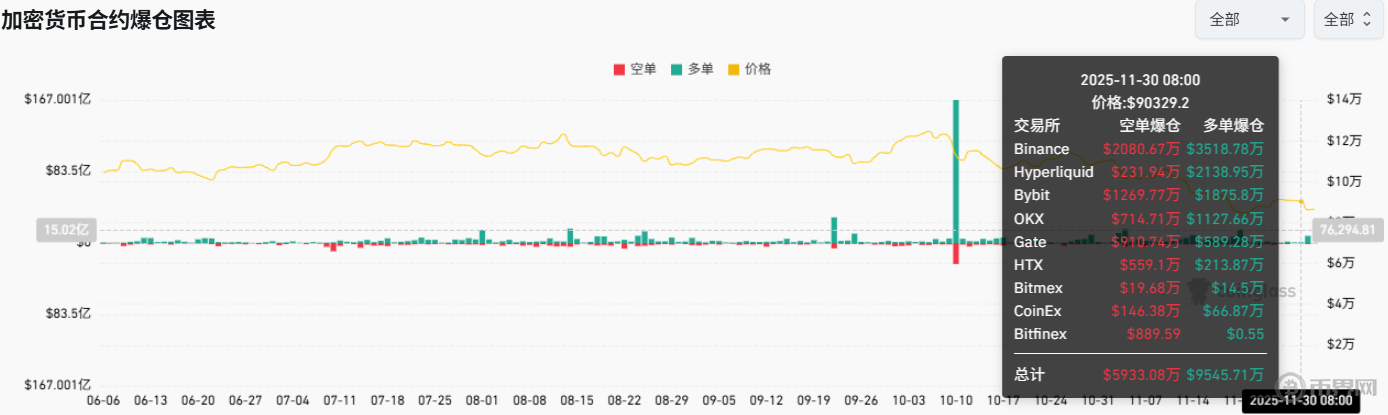
Task: Click the 加密货币合约爆仓图表 chart title
Action: pyautogui.click(x=108, y=19)
